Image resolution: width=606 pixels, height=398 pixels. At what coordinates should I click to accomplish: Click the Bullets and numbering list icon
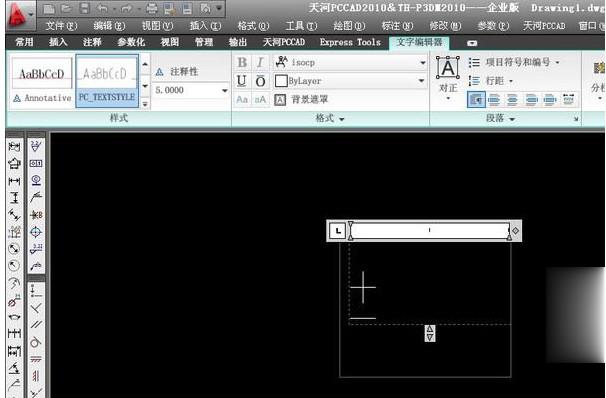pos(475,62)
